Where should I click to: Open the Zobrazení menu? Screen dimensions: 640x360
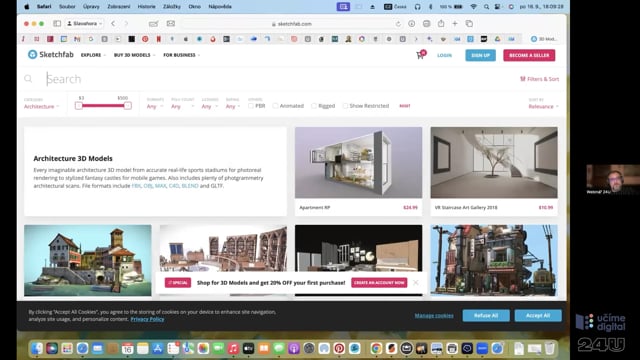tap(119, 7)
